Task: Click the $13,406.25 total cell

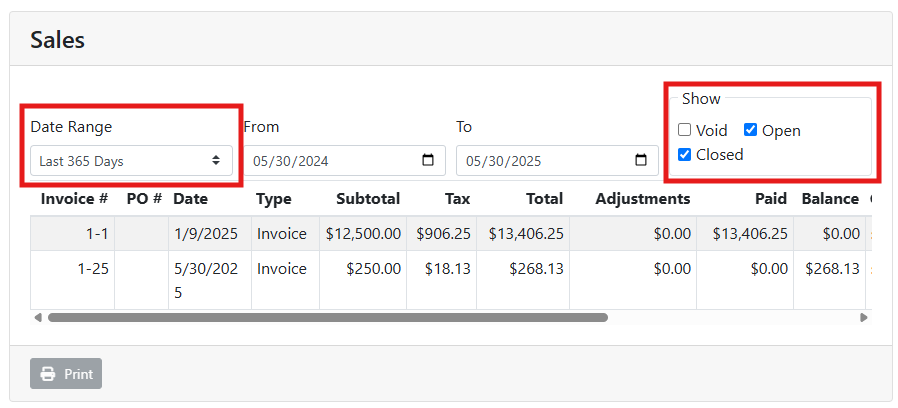Action: tap(523, 233)
